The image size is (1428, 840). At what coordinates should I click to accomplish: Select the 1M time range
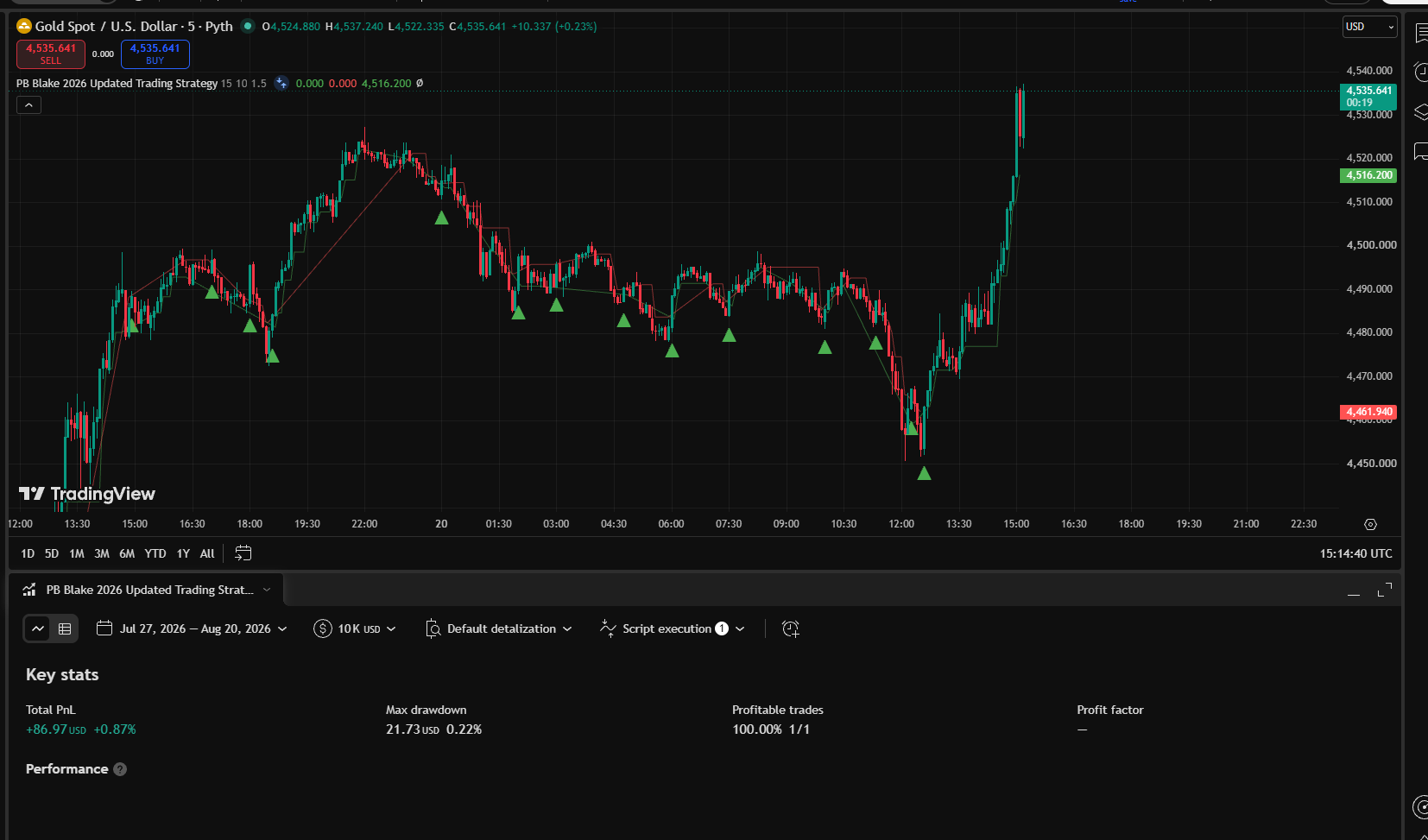(77, 553)
